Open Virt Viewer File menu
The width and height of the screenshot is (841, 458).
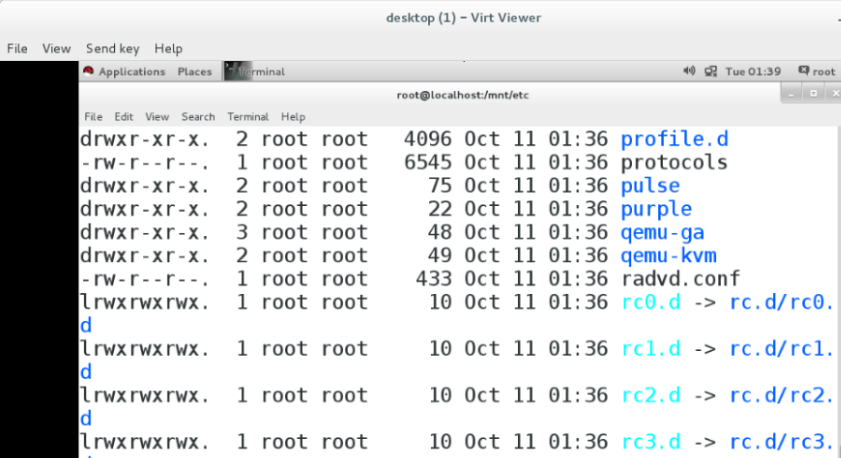[x=17, y=49]
